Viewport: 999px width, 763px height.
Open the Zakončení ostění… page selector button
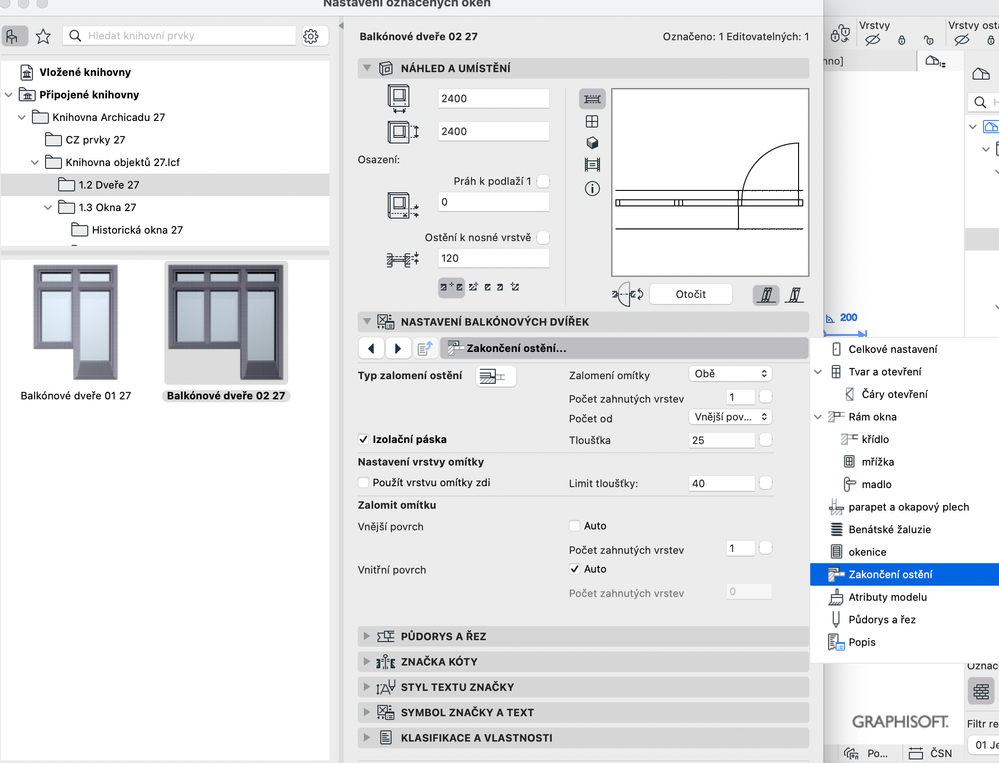coord(624,348)
